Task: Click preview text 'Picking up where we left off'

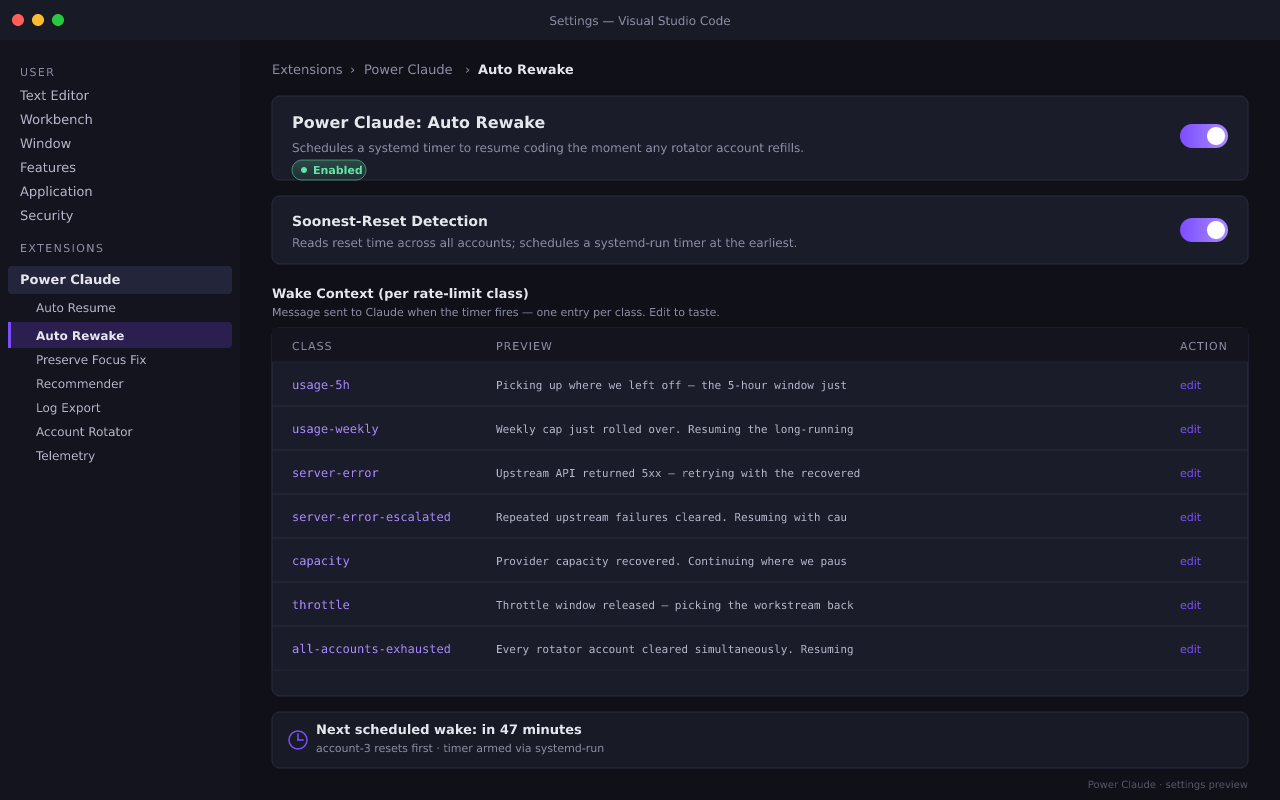Action: (671, 385)
